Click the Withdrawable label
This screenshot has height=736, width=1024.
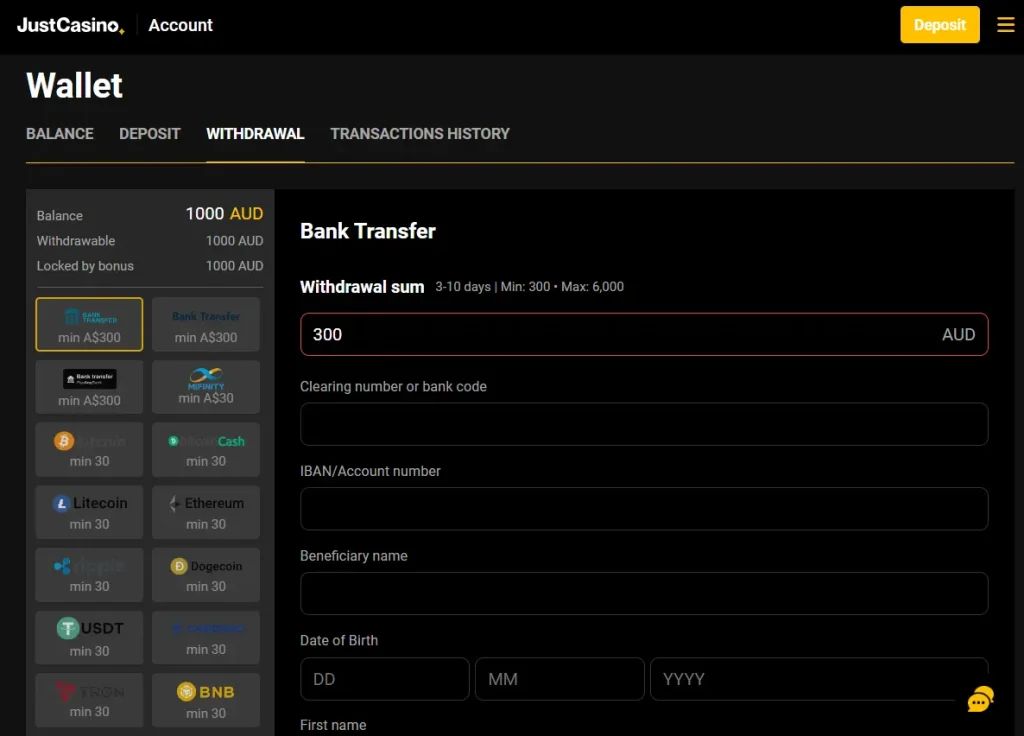(76, 241)
